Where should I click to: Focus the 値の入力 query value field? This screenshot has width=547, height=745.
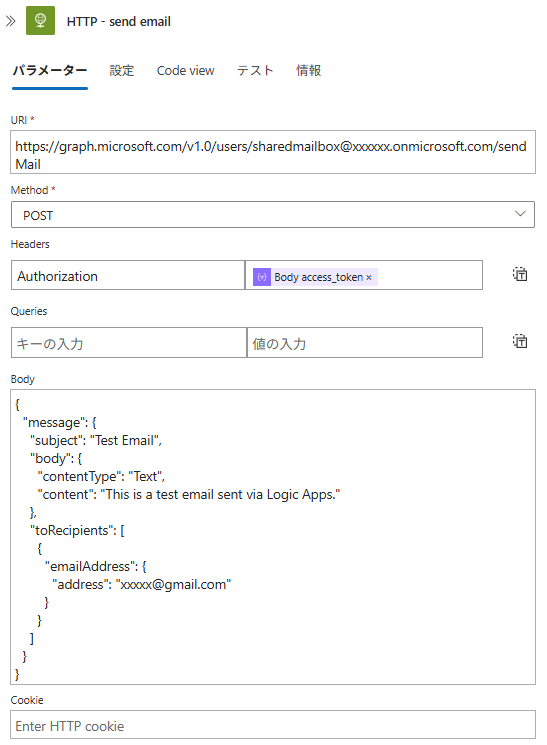(x=365, y=342)
